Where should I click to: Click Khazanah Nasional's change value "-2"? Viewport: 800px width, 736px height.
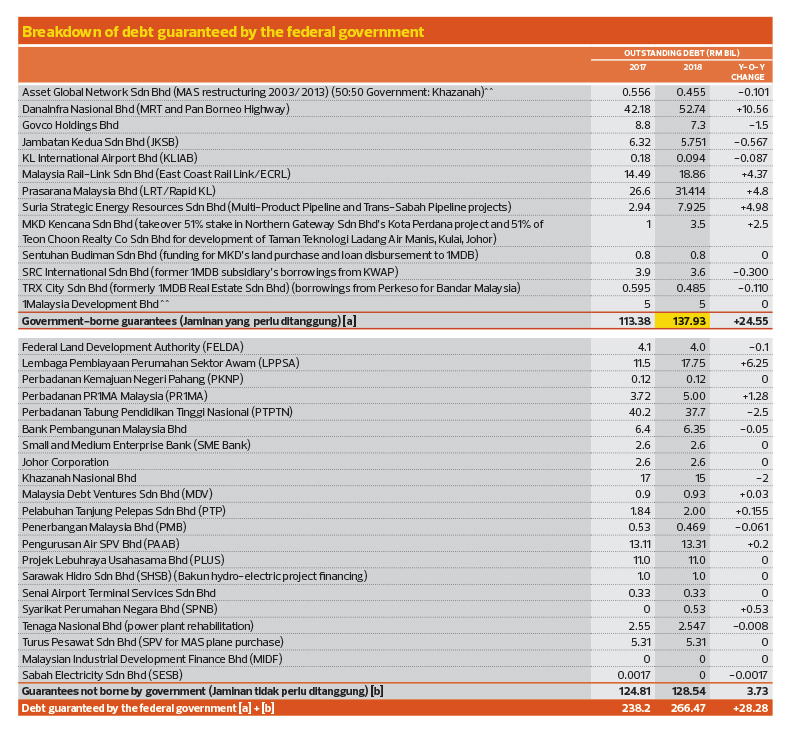[761, 478]
